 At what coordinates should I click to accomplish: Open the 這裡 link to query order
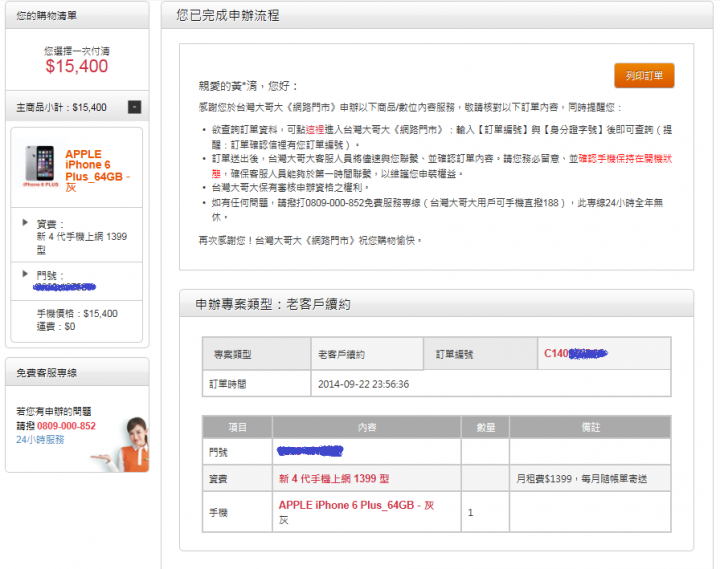(315, 130)
